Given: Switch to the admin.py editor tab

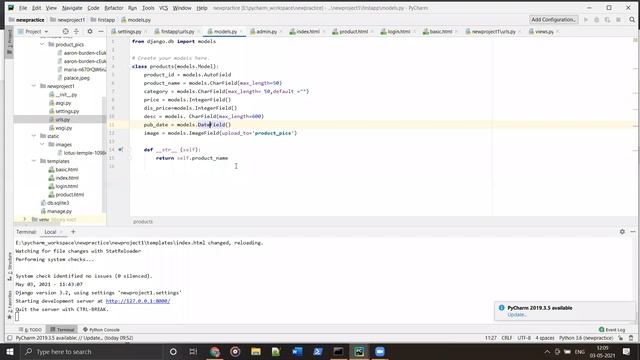Looking at the screenshot, I should click(266, 31).
